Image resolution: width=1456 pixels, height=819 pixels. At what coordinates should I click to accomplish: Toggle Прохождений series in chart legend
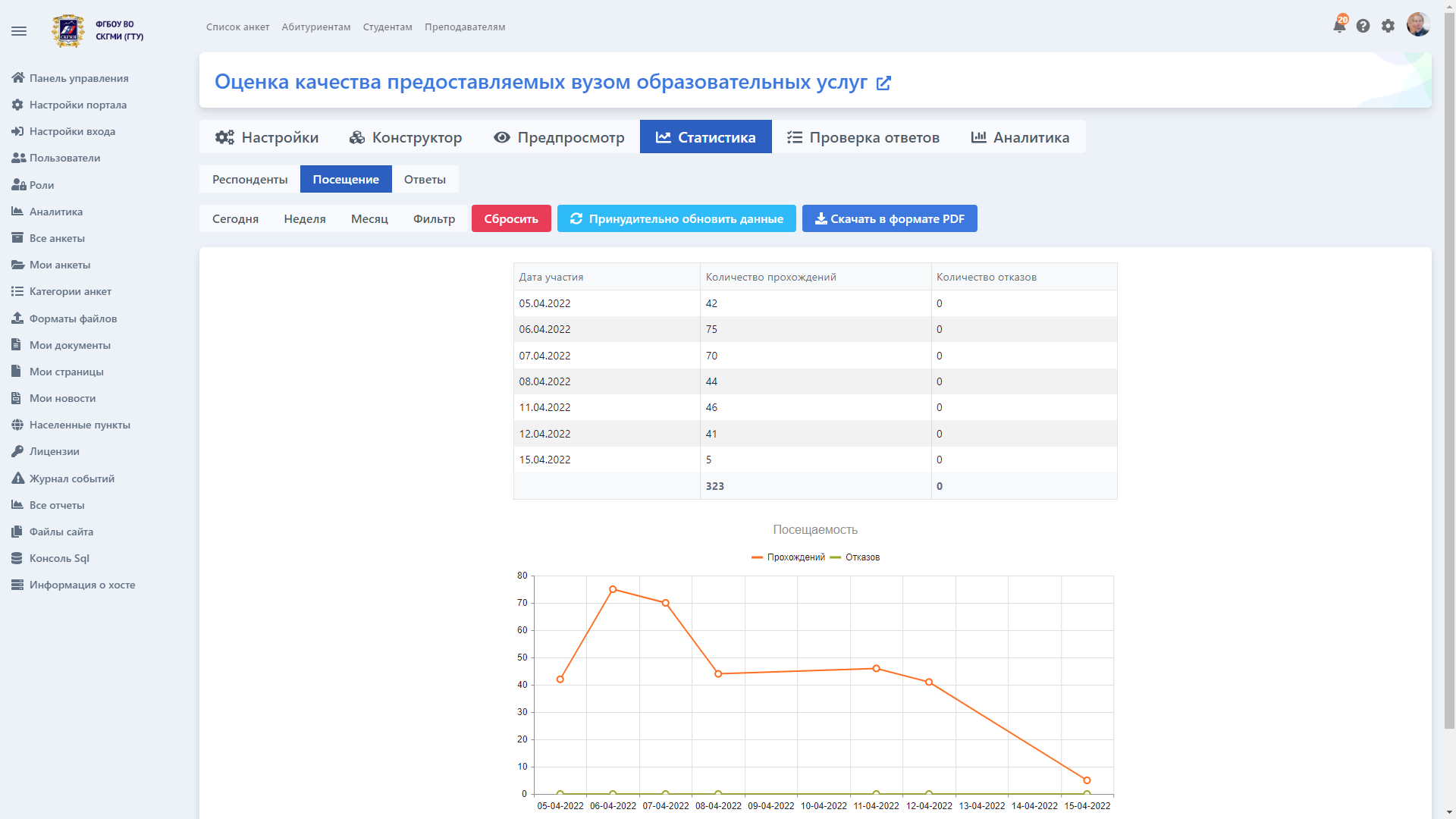(789, 557)
